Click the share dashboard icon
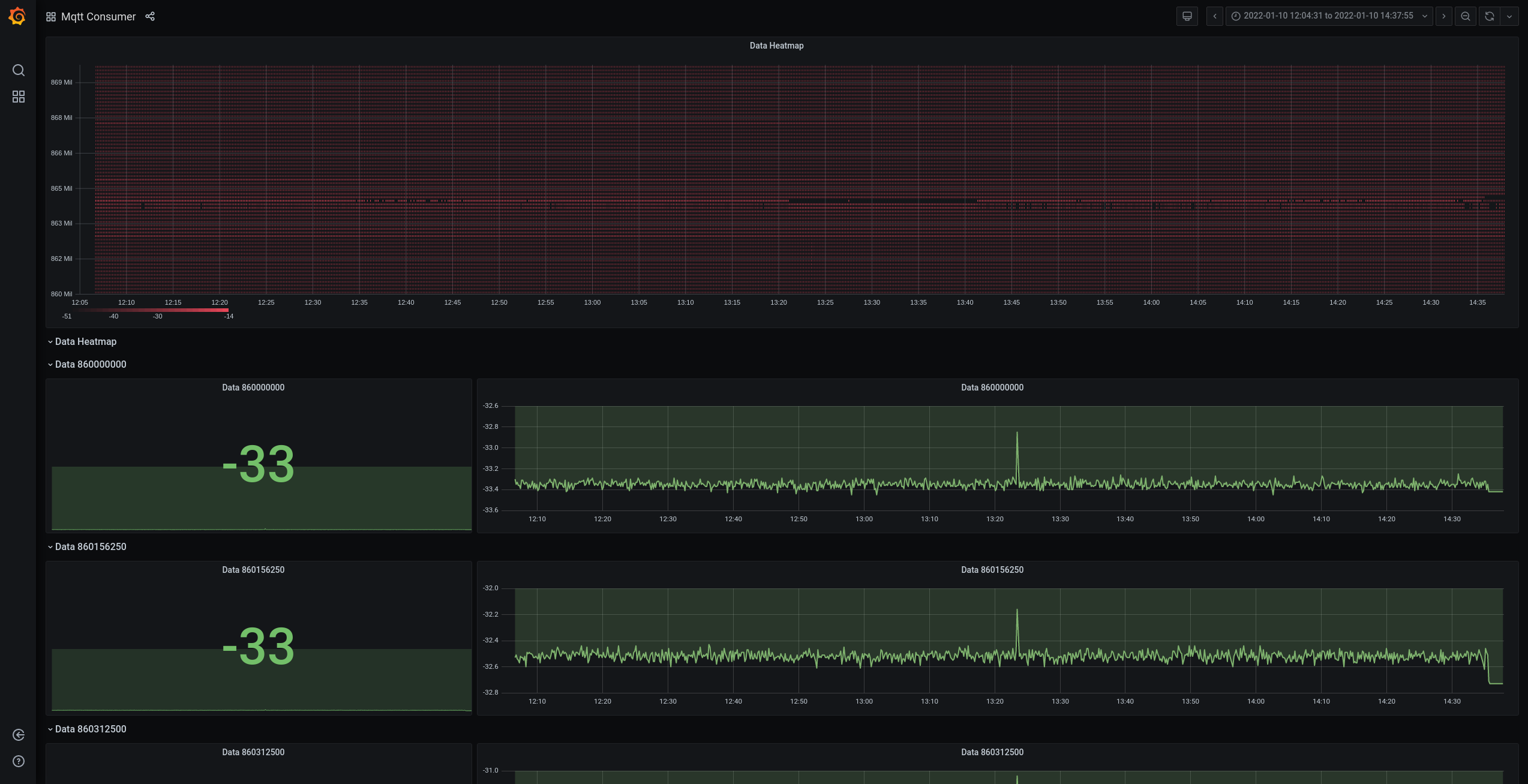This screenshot has height=784, width=1528. coord(150,16)
